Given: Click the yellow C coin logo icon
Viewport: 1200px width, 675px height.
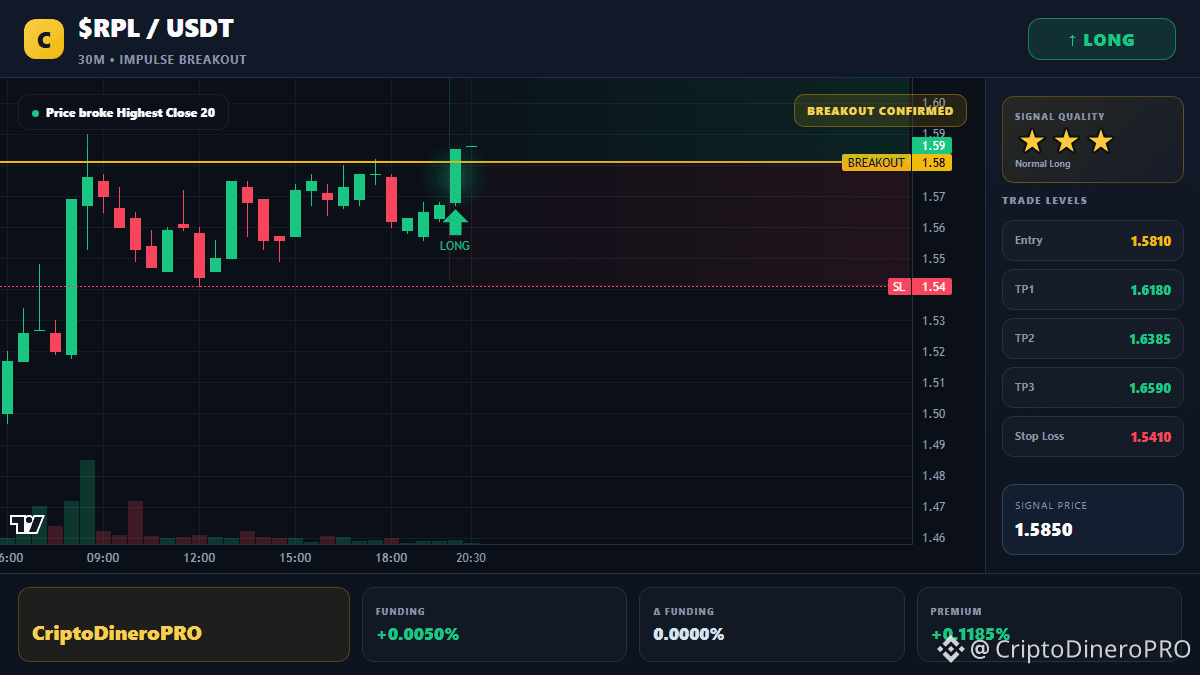Looking at the screenshot, I should pyautogui.click(x=44, y=40).
